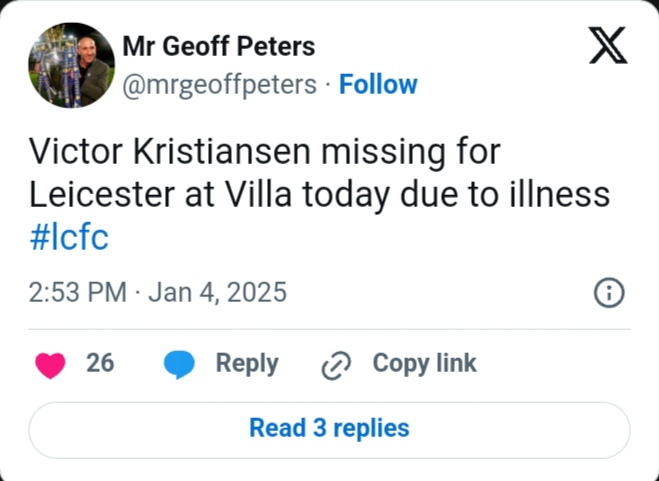This screenshot has width=659, height=481.
Task: Click the Reply text label
Action: (x=247, y=363)
